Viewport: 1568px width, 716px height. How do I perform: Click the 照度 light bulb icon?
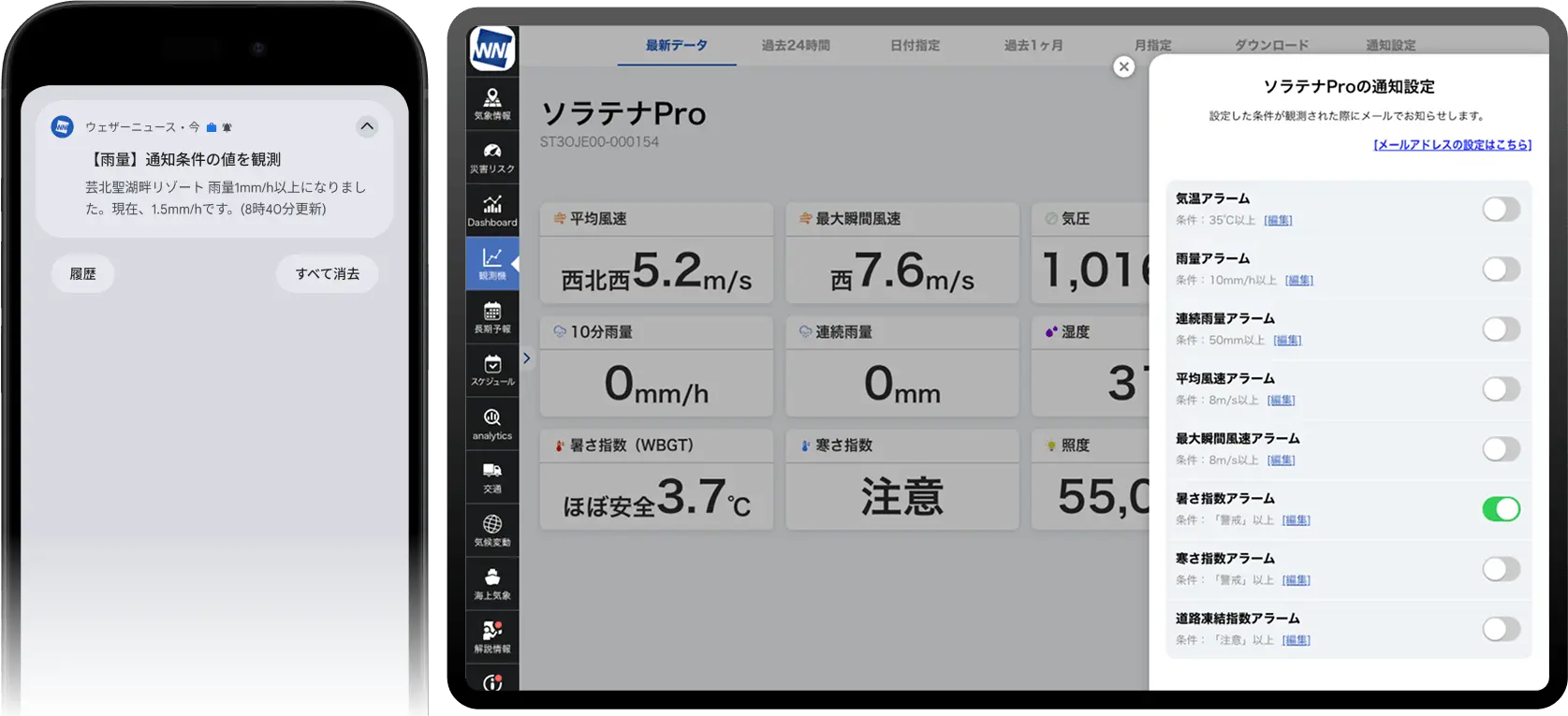[1051, 446]
